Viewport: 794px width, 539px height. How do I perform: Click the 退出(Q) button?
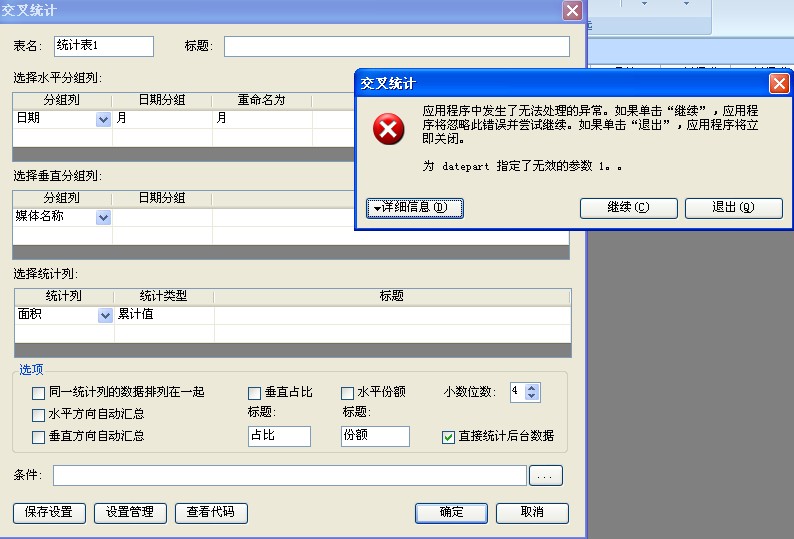(734, 208)
